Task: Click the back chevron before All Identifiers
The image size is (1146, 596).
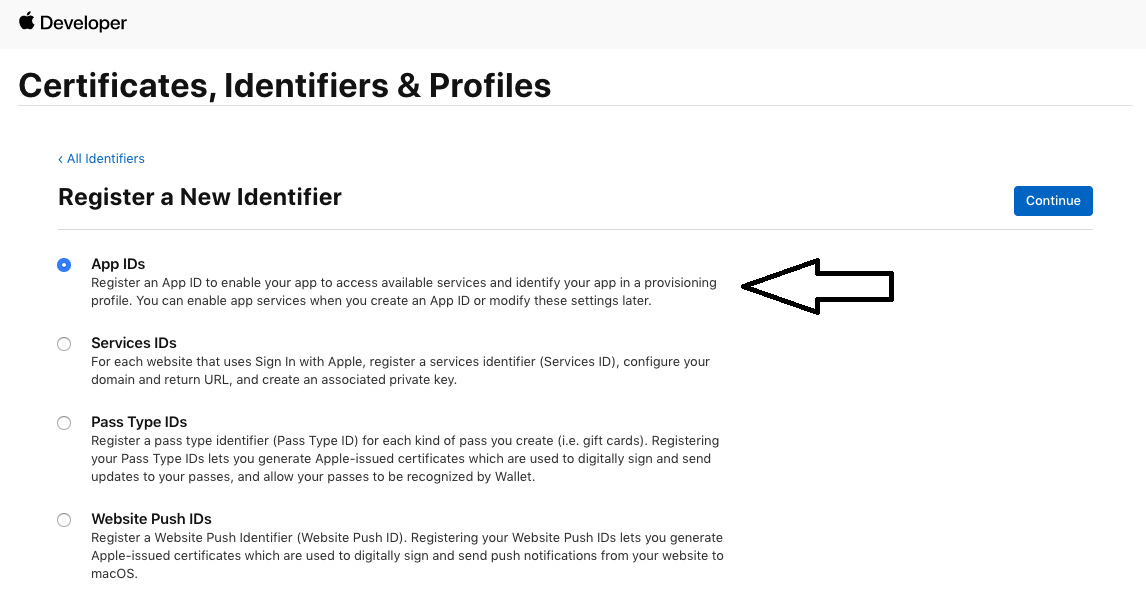Action: (x=60, y=159)
